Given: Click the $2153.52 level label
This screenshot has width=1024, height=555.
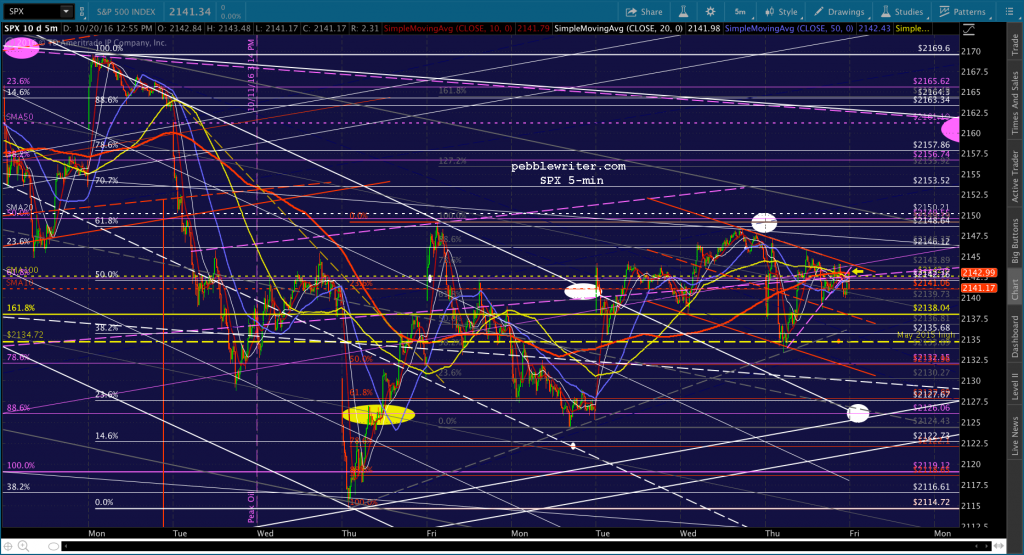Looking at the screenshot, I should (933, 181).
